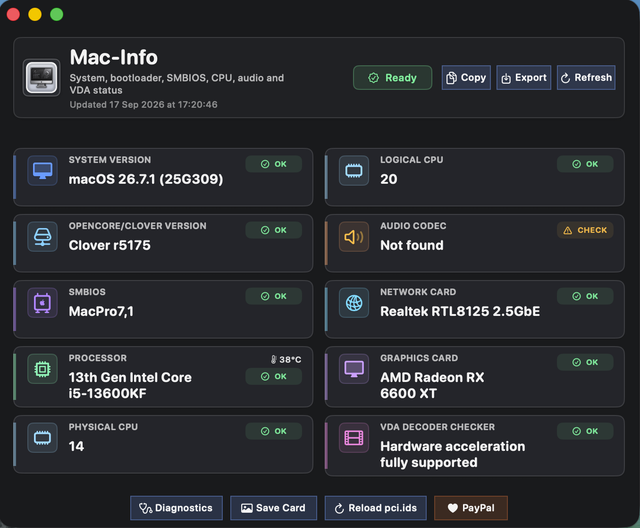Image resolution: width=640 pixels, height=528 pixels.
Task: Click the CHECK warning badge on Audio Codec
Action: [x=585, y=230]
